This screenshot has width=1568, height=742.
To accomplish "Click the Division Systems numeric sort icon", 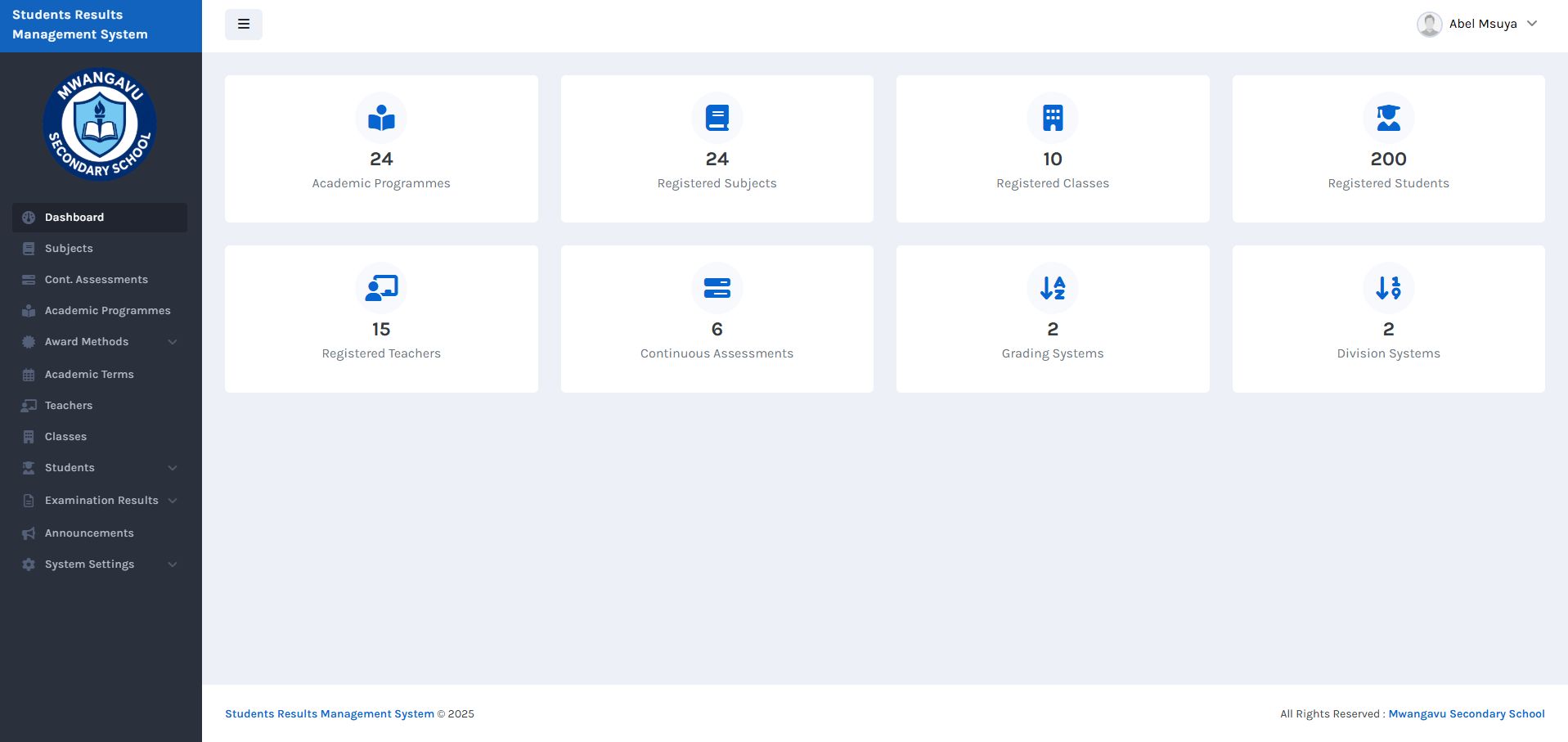I will coord(1388,288).
